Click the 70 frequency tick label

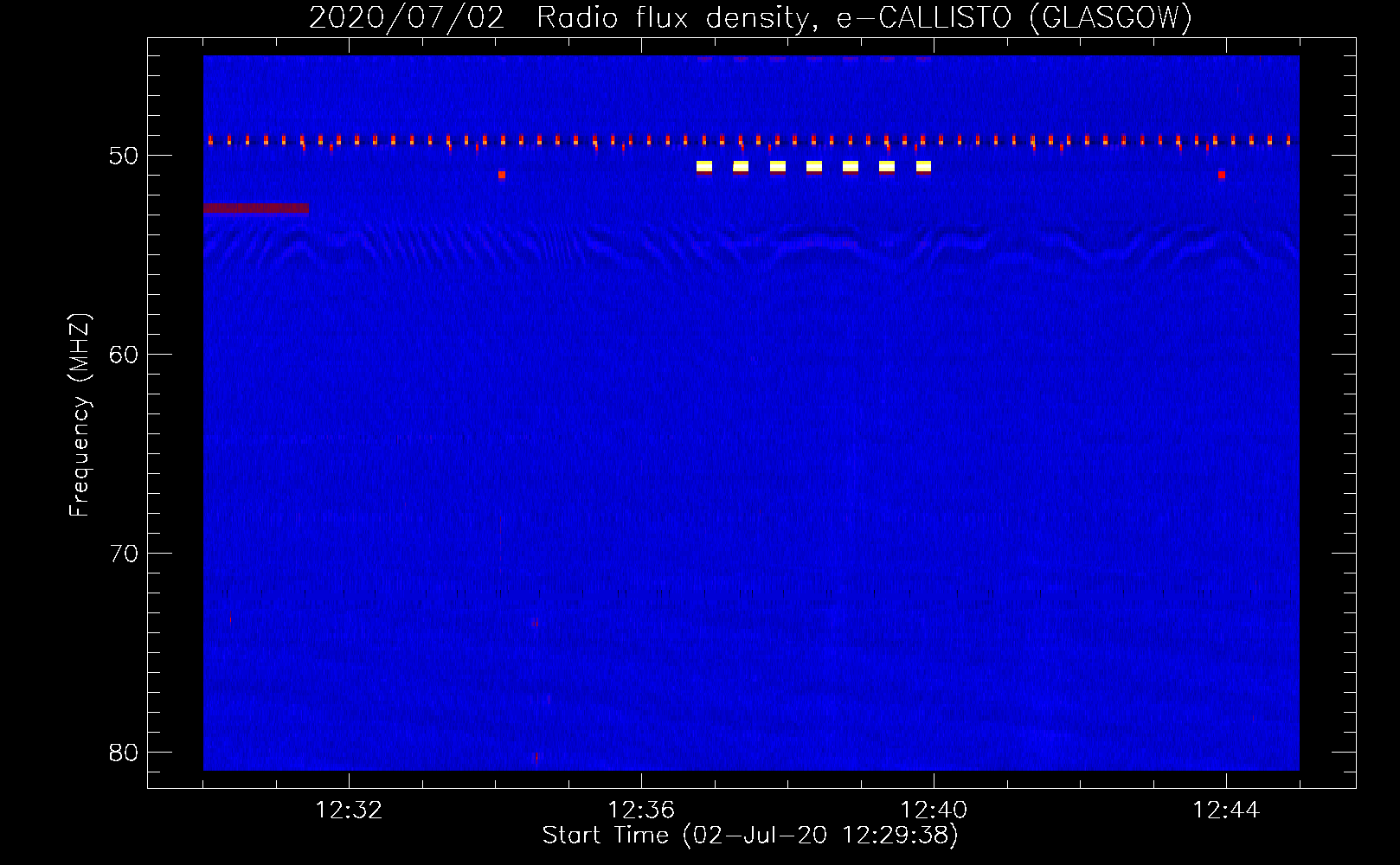click(x=124, y=554)
